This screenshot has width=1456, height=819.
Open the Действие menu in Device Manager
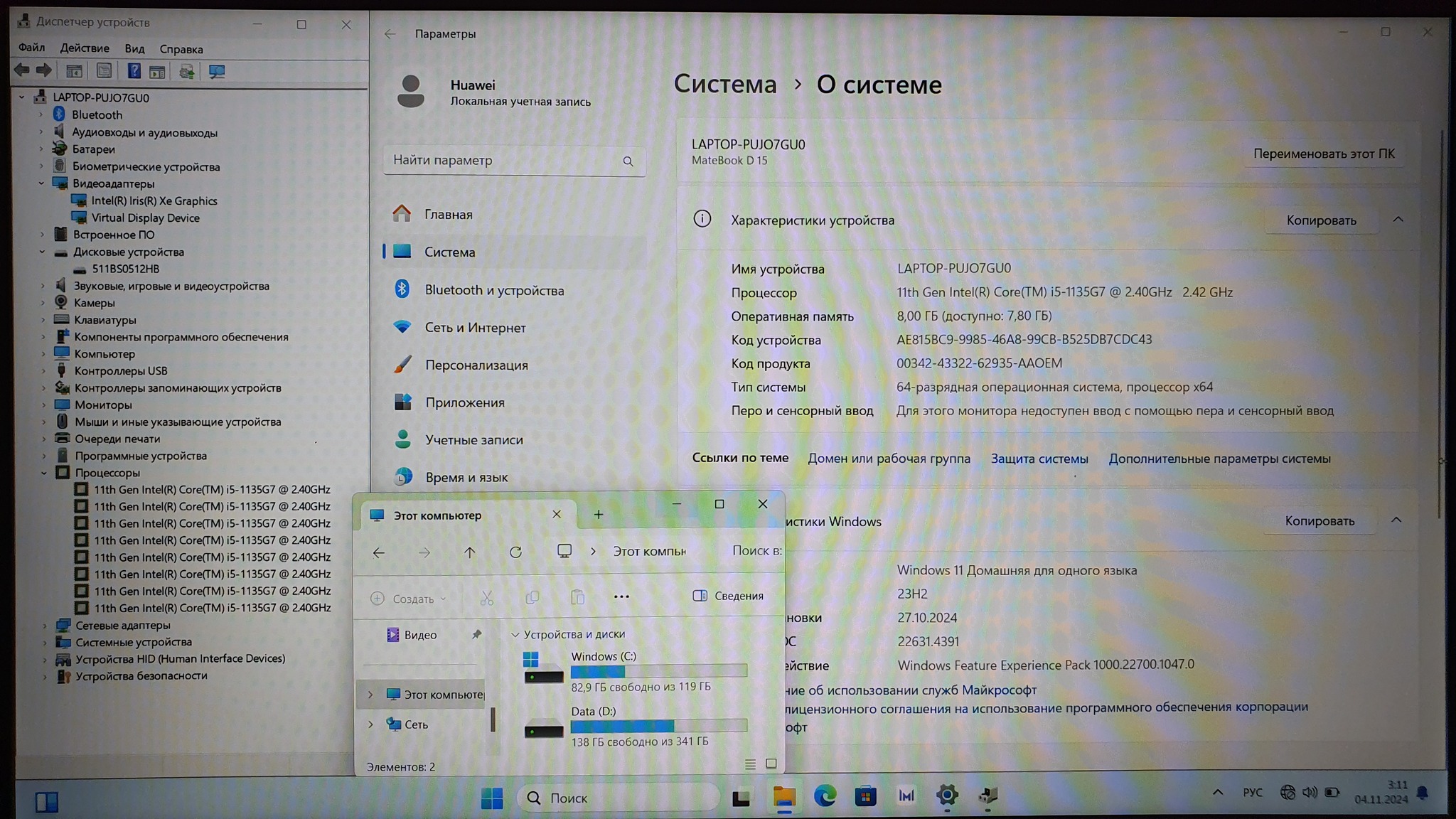tap(85, 48)
